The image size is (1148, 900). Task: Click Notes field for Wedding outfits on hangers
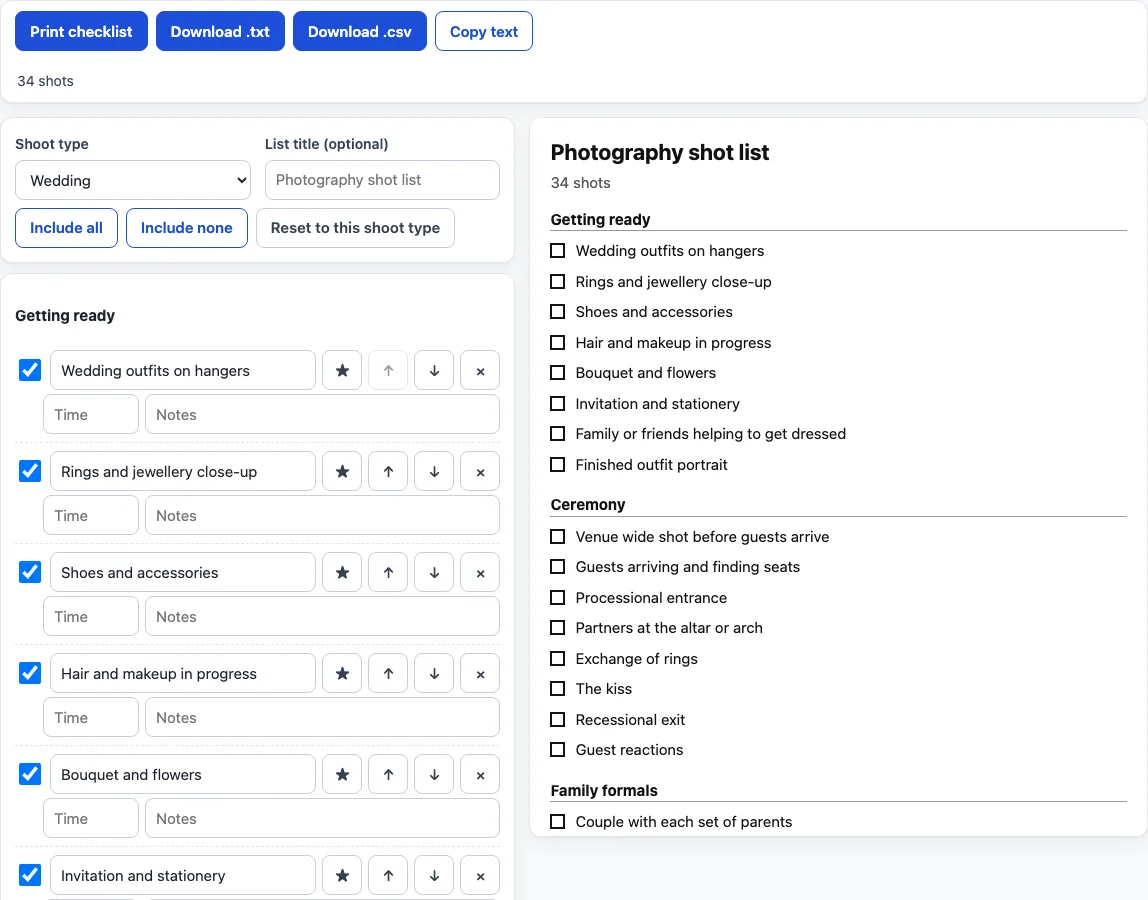pos(322,414)
